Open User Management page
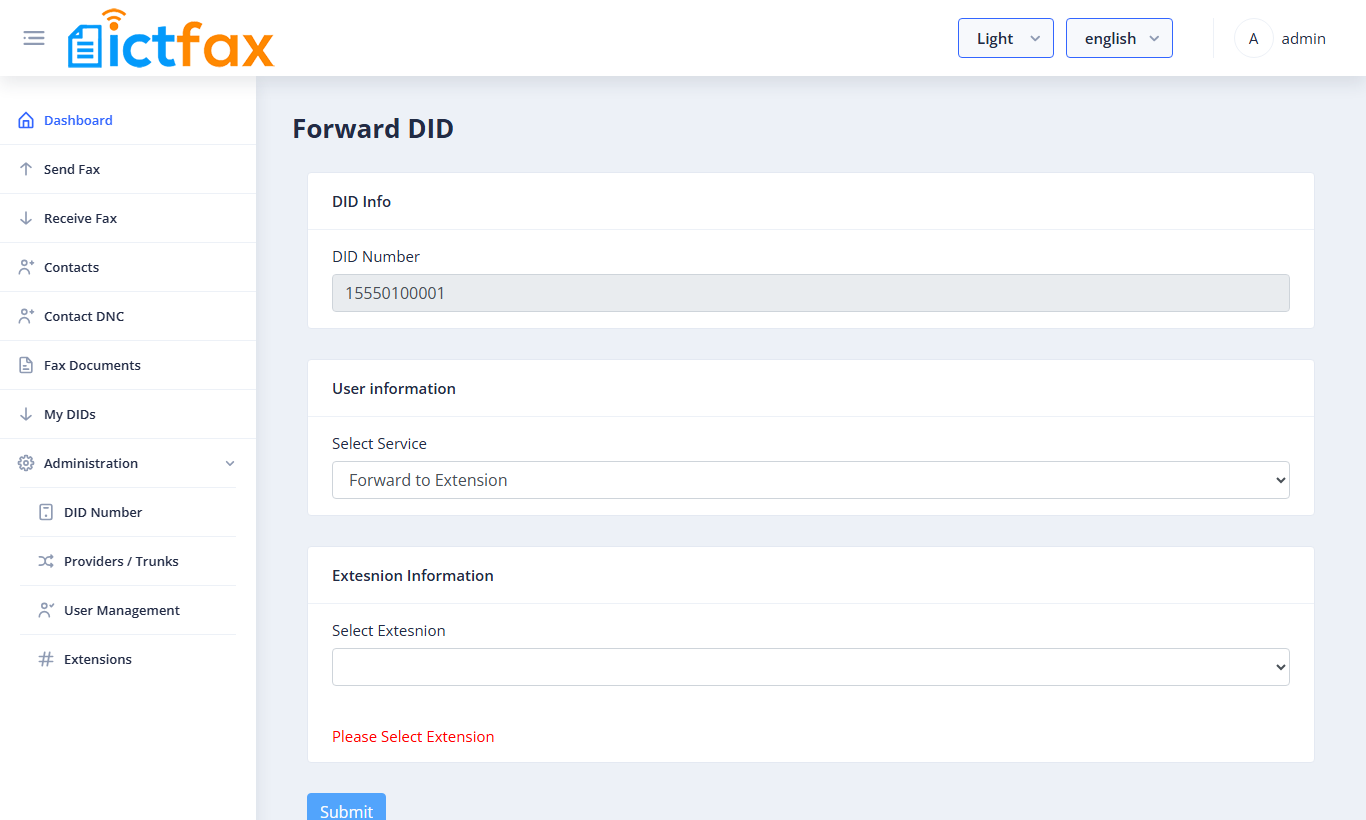The height and width of the screenshot is (820, 1366). click(122, 610)
